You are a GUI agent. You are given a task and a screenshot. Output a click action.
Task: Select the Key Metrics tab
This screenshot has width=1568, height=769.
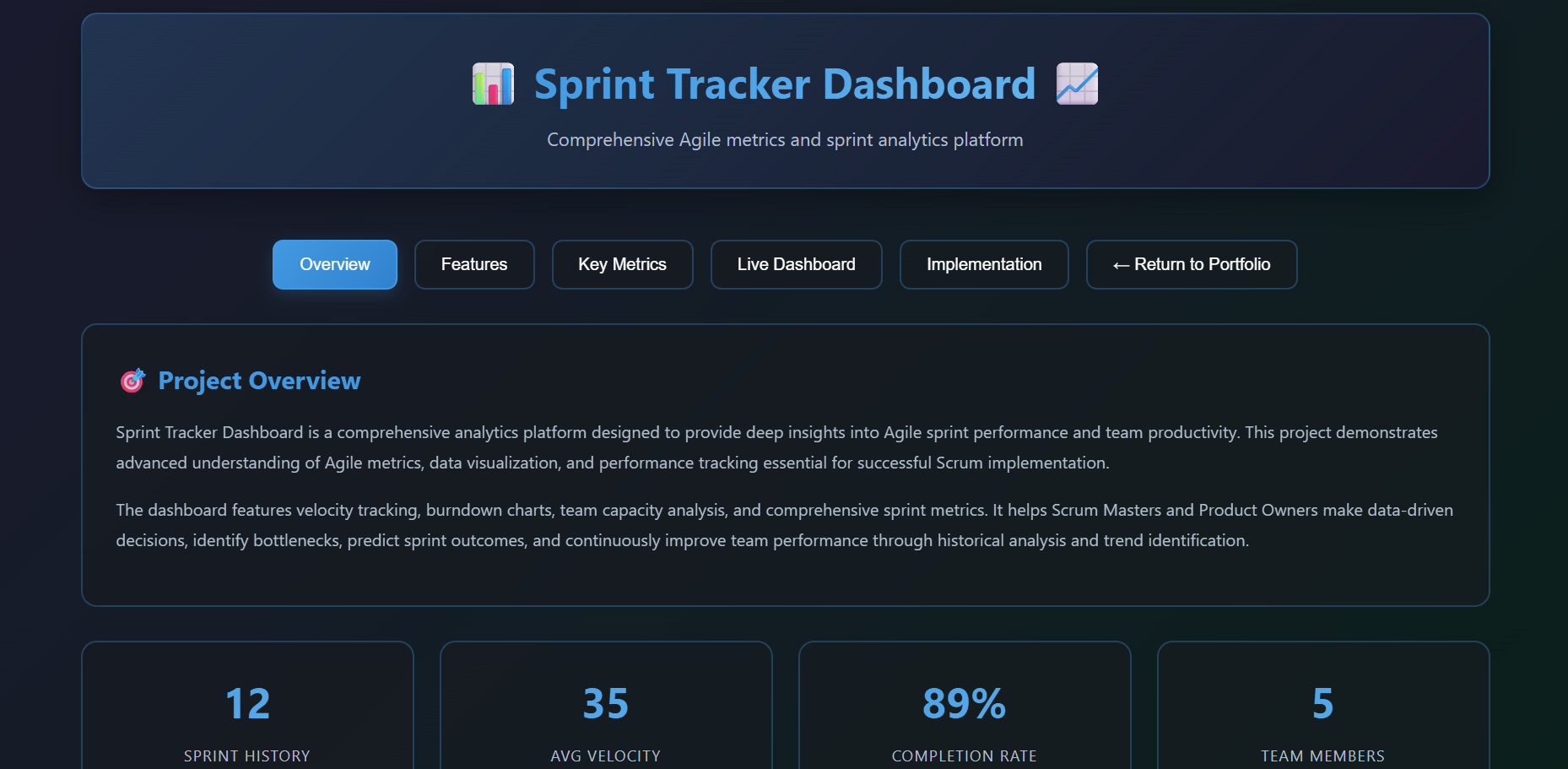pyautogui.click(x=622, y=264)
